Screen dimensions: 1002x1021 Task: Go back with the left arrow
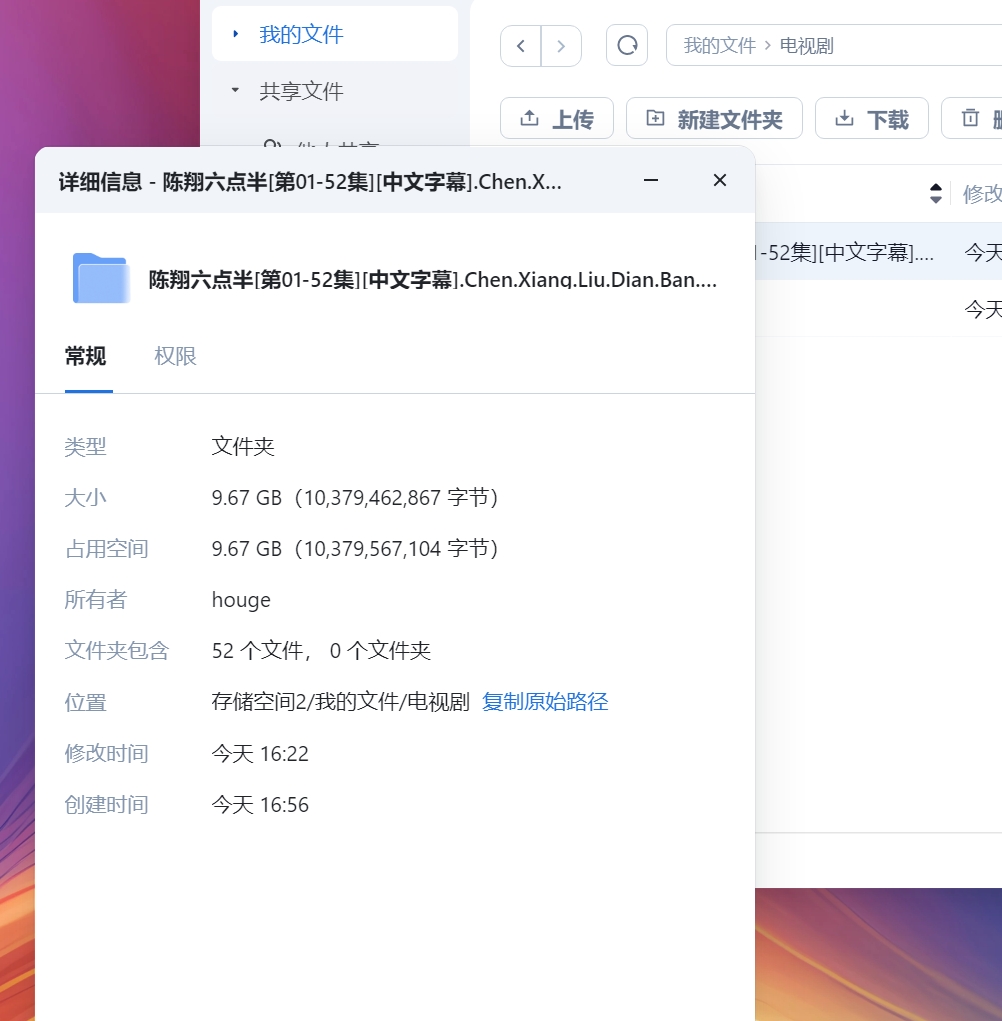tap(521, 46)
